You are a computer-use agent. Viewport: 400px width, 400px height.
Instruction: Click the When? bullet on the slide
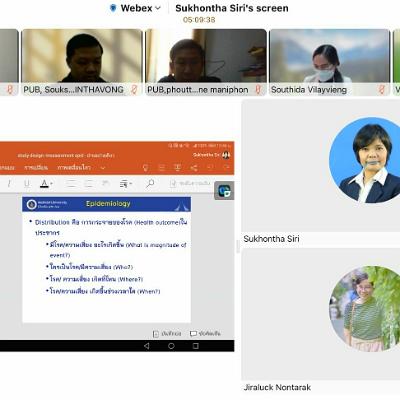point(103,291)
